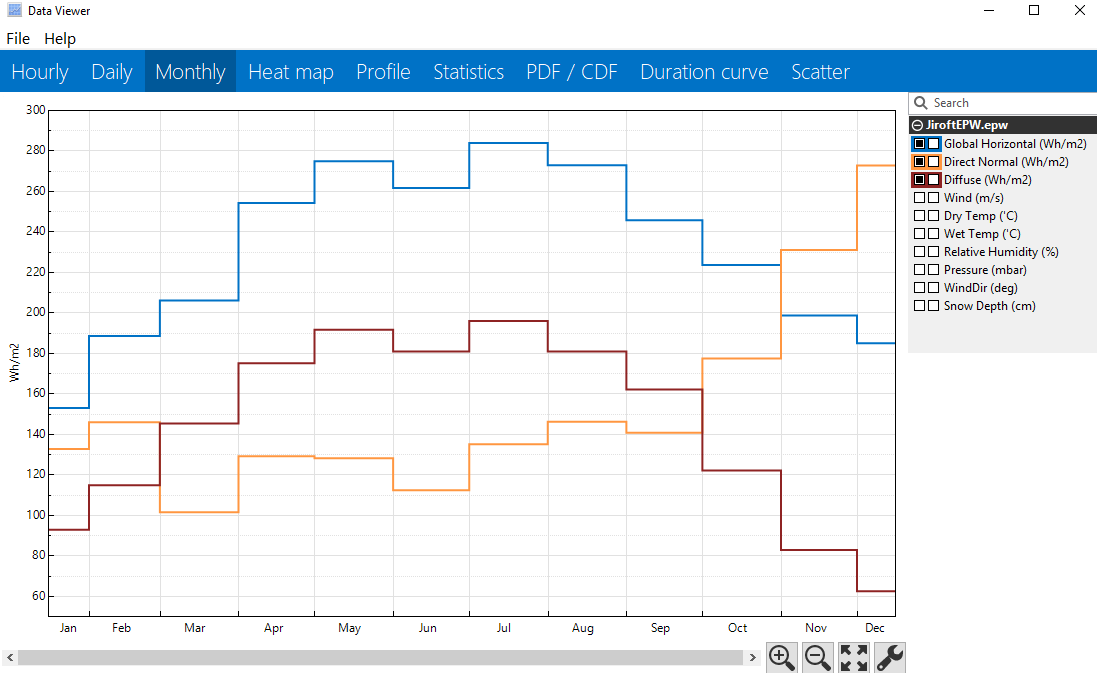1097x673 pixels.
Task: Click the search magnifier icon in variable panel
Action: coord(921,103)
